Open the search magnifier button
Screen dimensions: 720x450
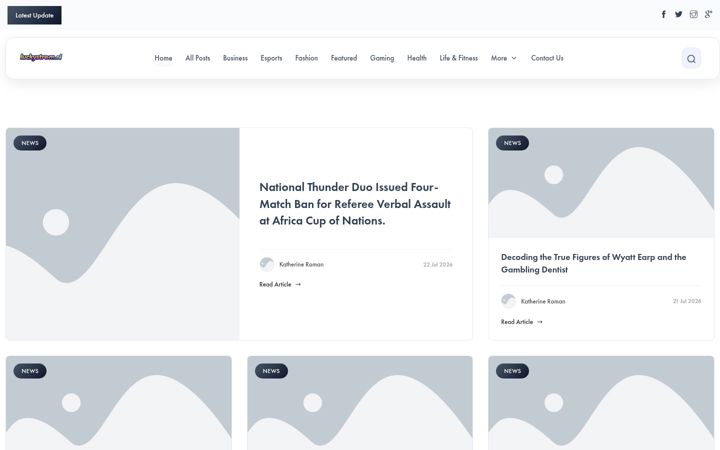(691, 58)
